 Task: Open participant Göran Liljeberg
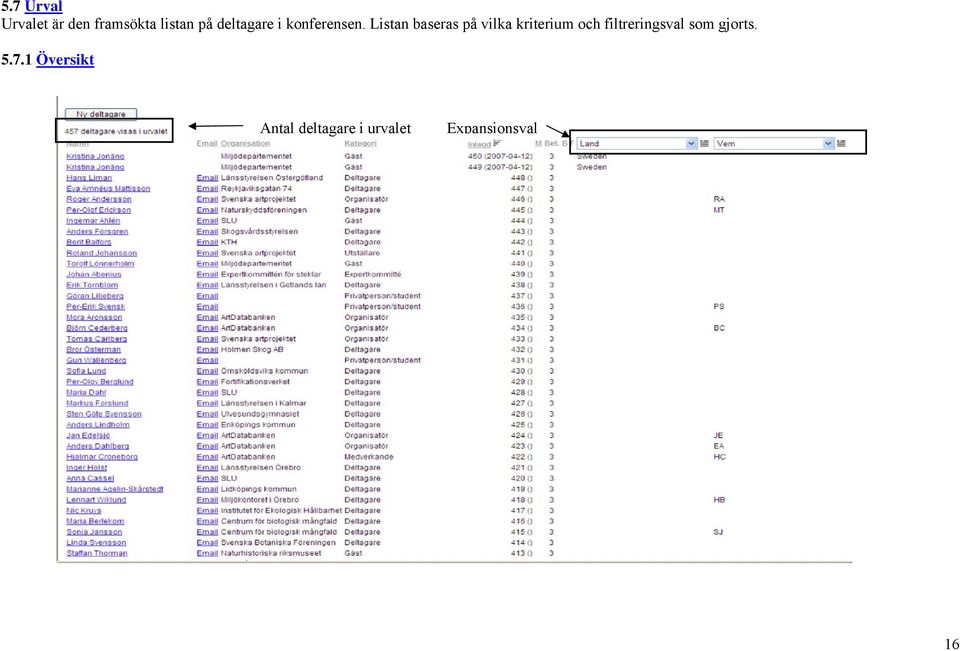pyautogui.click(x=95, y=296)
